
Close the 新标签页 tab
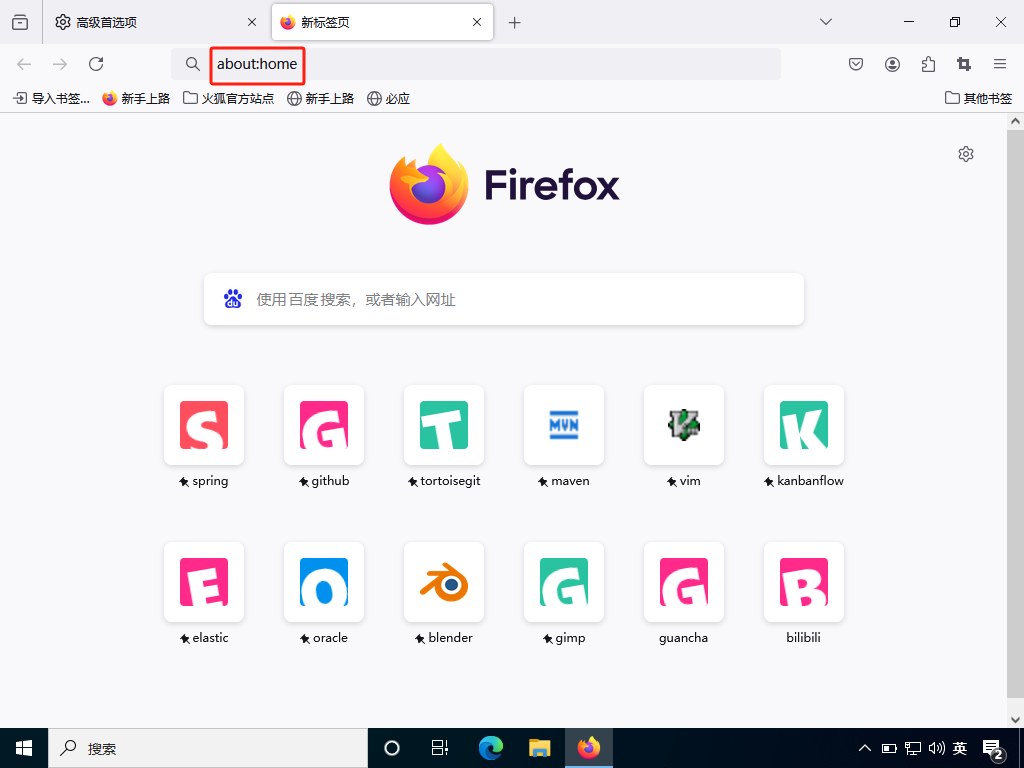(477, 22)
